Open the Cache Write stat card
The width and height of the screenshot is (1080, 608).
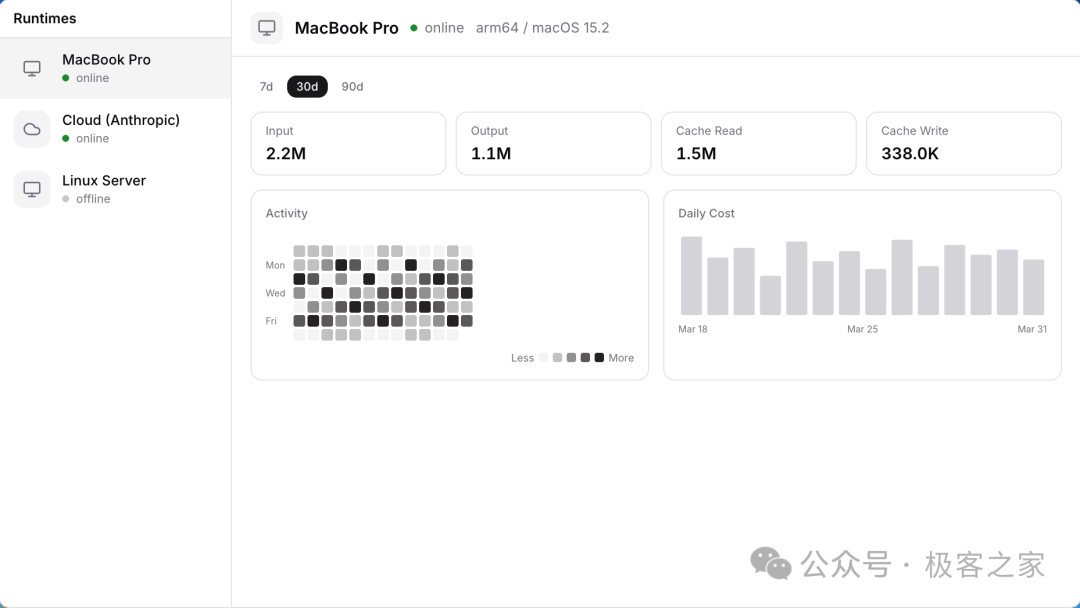[963, 143]
